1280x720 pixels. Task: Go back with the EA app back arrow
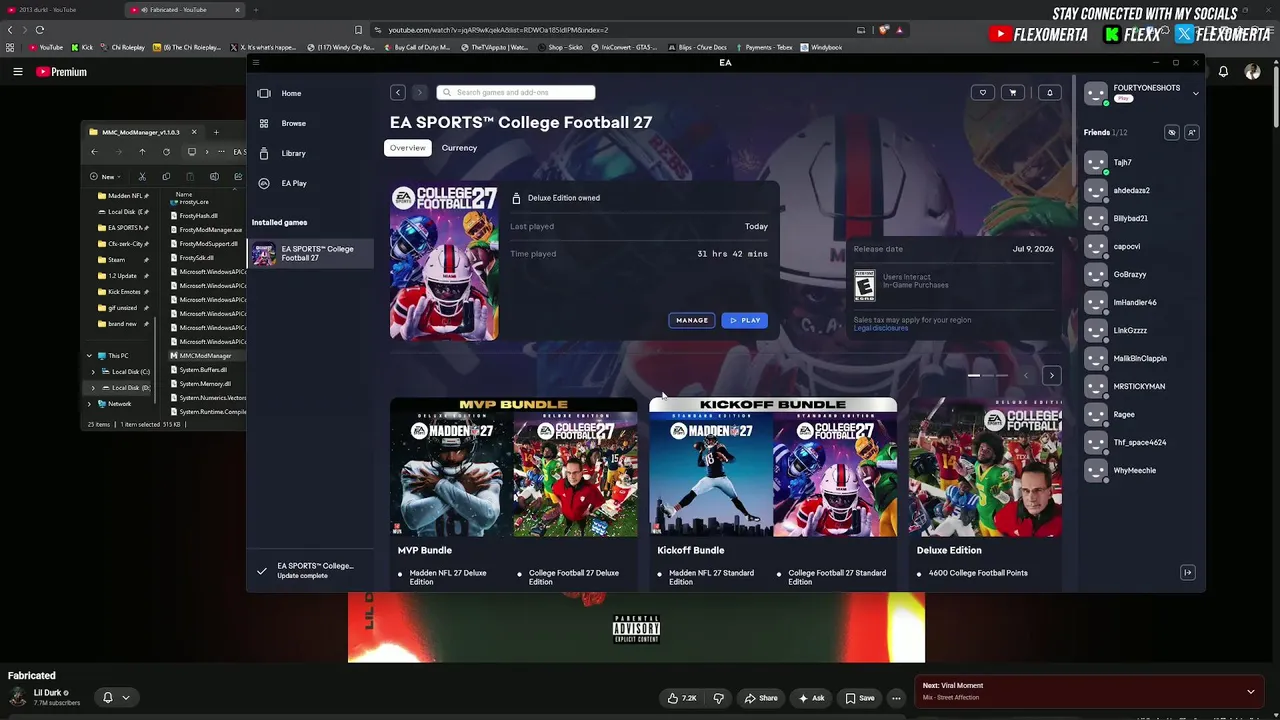tap(398, 93)
